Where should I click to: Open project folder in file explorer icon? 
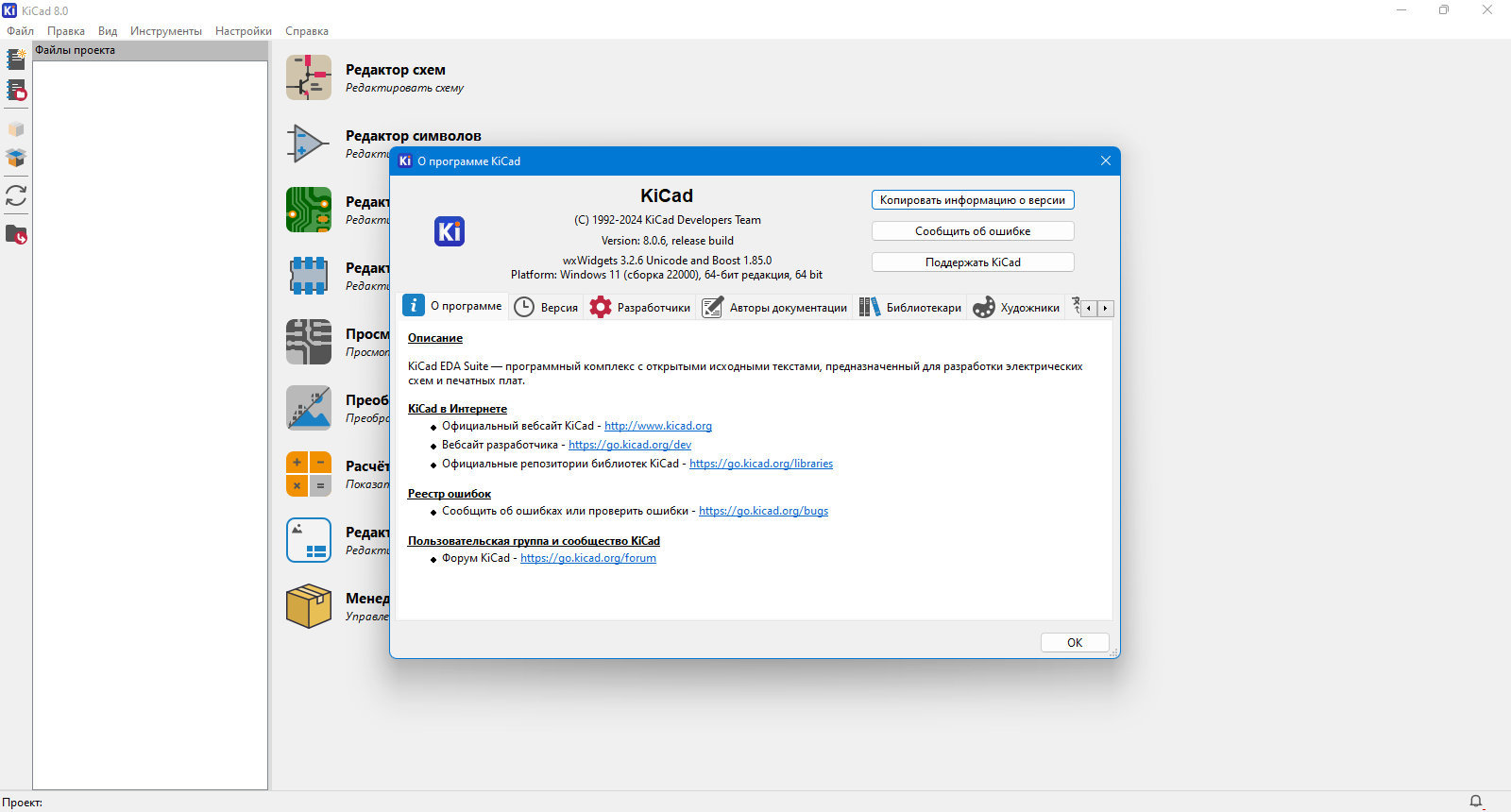pyautogui.click(x=16, y=234)
